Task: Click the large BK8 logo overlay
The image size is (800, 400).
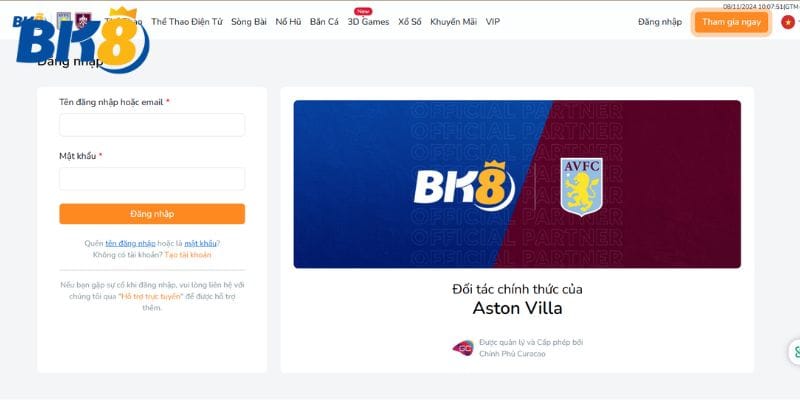Action: pyautogui.click(x=83, y=42)
